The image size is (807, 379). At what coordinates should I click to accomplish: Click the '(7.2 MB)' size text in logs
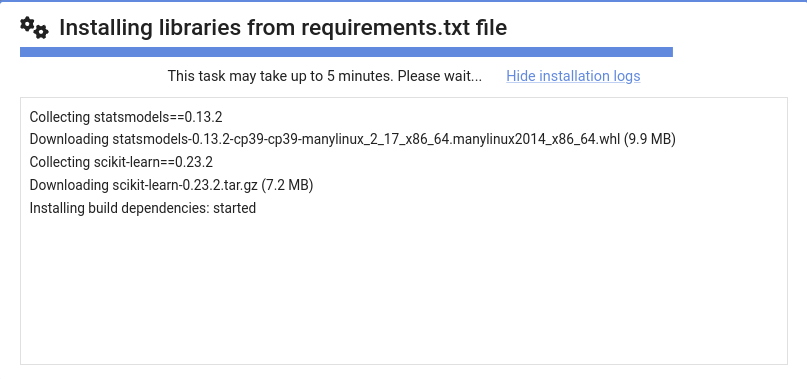287,185
